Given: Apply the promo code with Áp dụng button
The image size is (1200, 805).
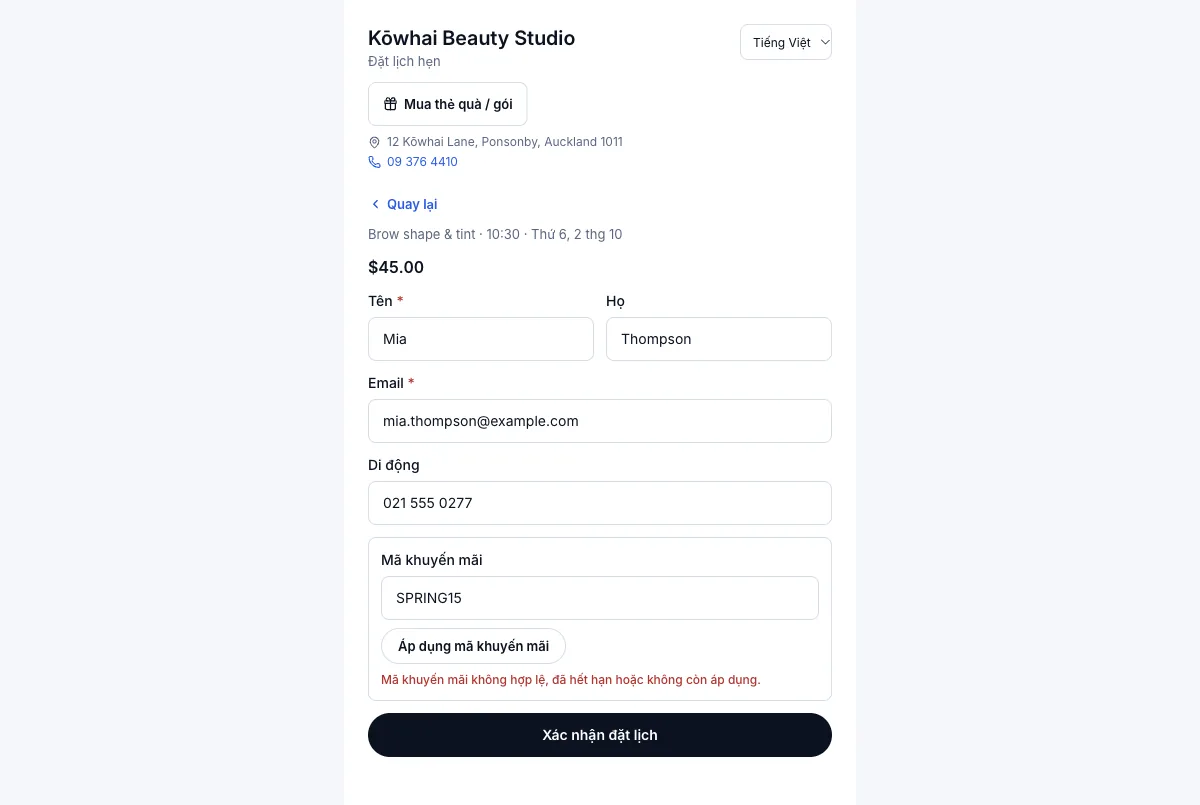Looking at the screenshot, I should tap(473, 646).
